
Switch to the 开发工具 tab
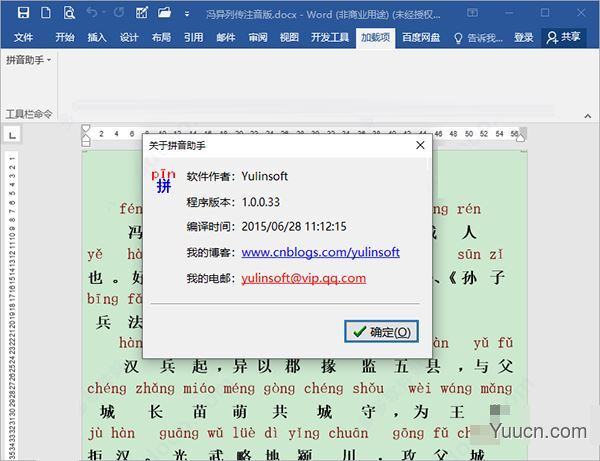(330, 37)
